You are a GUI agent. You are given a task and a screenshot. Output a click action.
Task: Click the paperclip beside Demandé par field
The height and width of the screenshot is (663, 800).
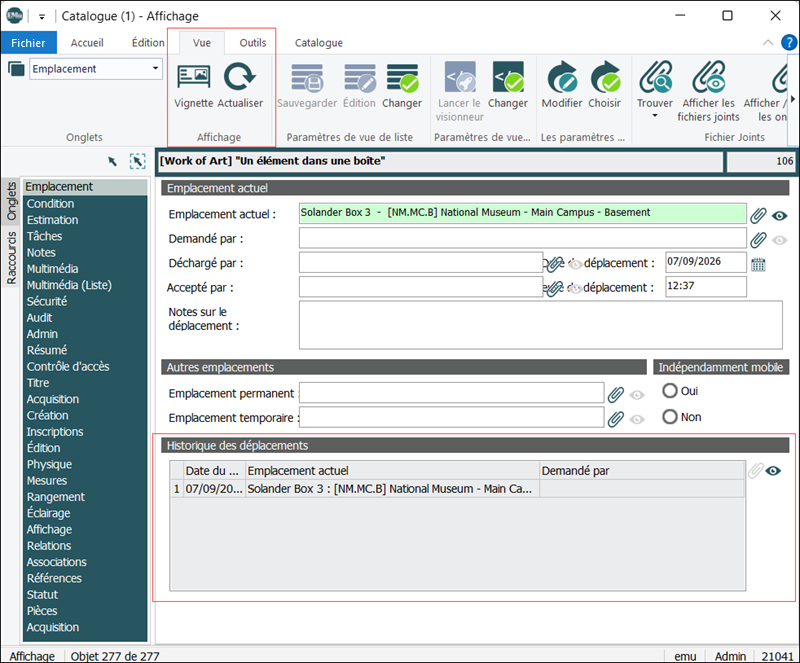pos(758,239)
